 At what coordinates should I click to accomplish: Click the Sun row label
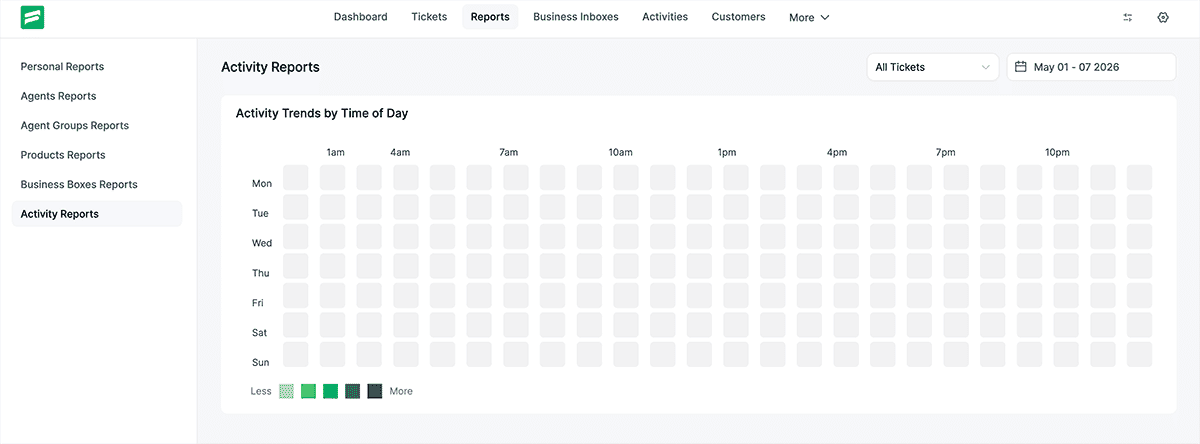pos(261,362)
